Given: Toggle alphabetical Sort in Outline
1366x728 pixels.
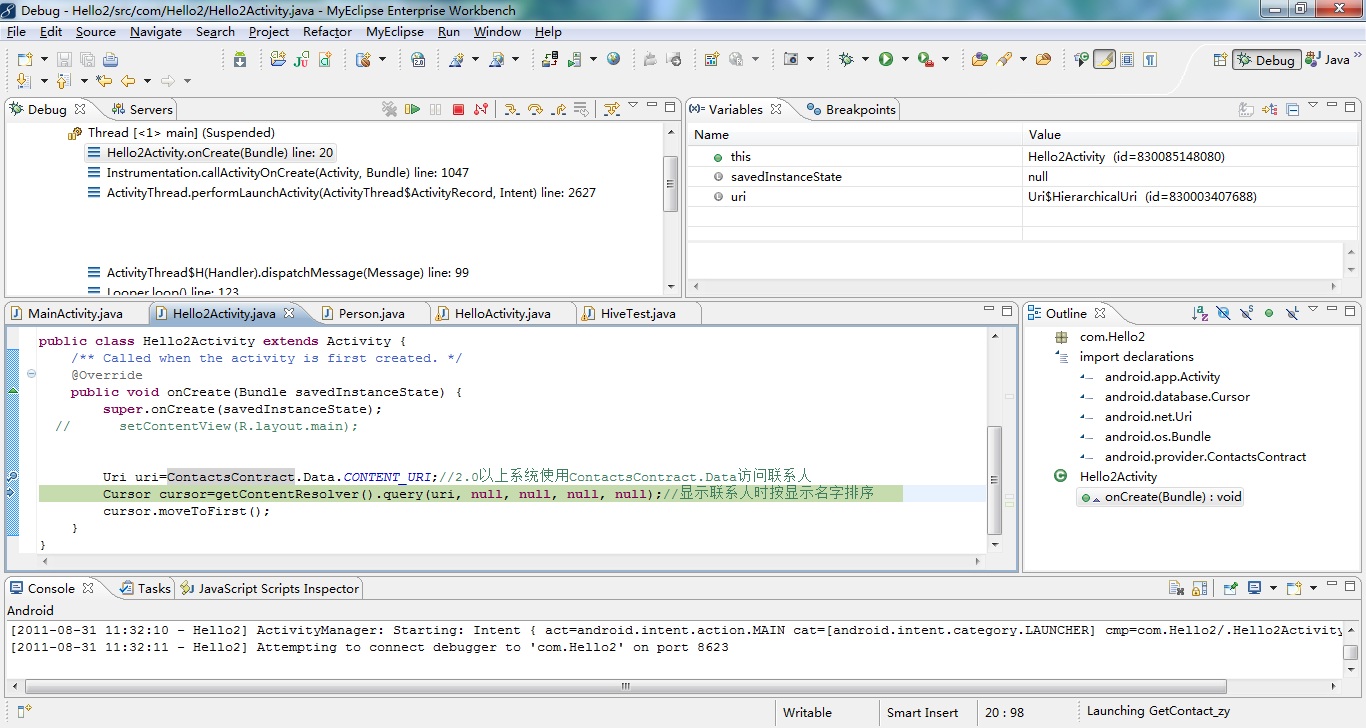Looking at the screenshot, I should tap(1200, 313).
